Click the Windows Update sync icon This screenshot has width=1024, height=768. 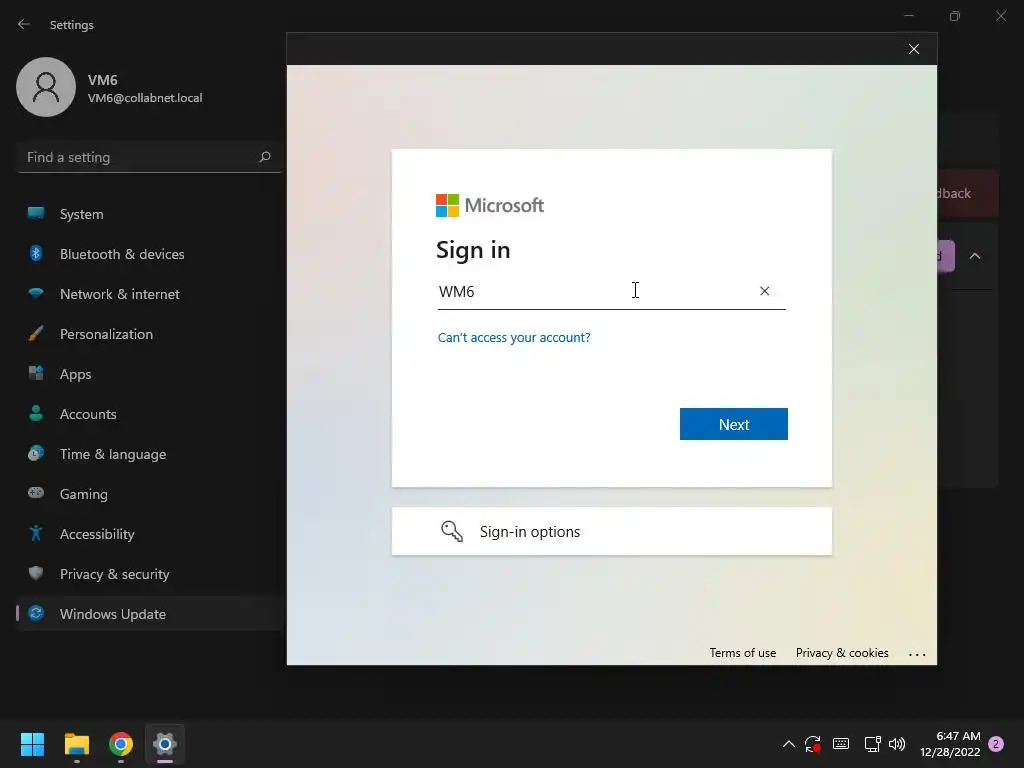pyautogui.click(x=36, y=613)
